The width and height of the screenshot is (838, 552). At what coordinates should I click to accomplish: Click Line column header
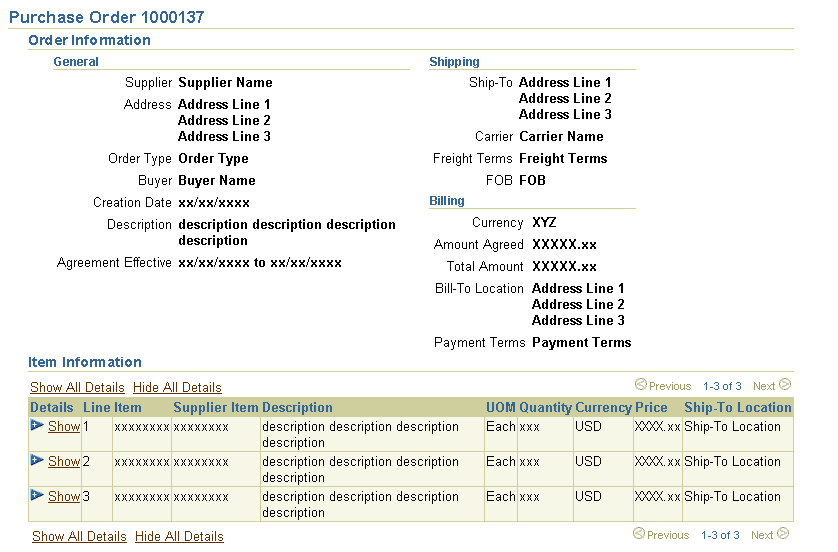tap(97, 407)
